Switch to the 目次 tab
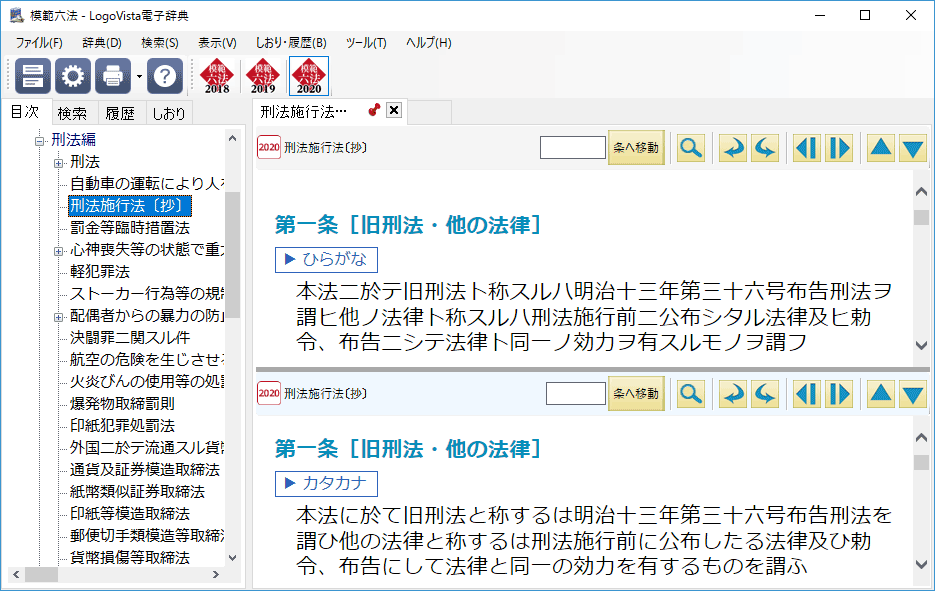Image resolution: width=935 pixels, height=591 pixels. 25,112
